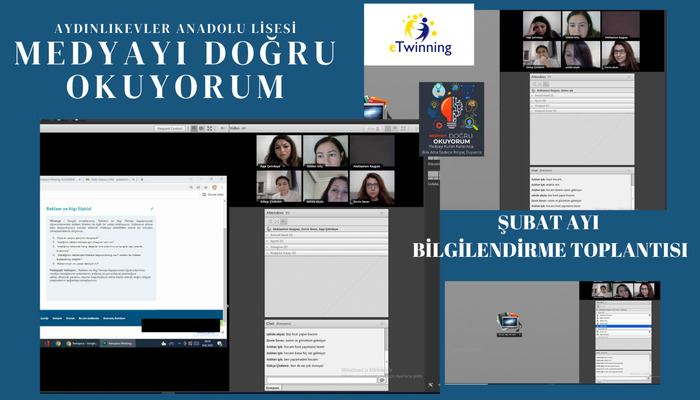
Task: Open a new tab with plus icon in shared browser
Action: point(142,179)
